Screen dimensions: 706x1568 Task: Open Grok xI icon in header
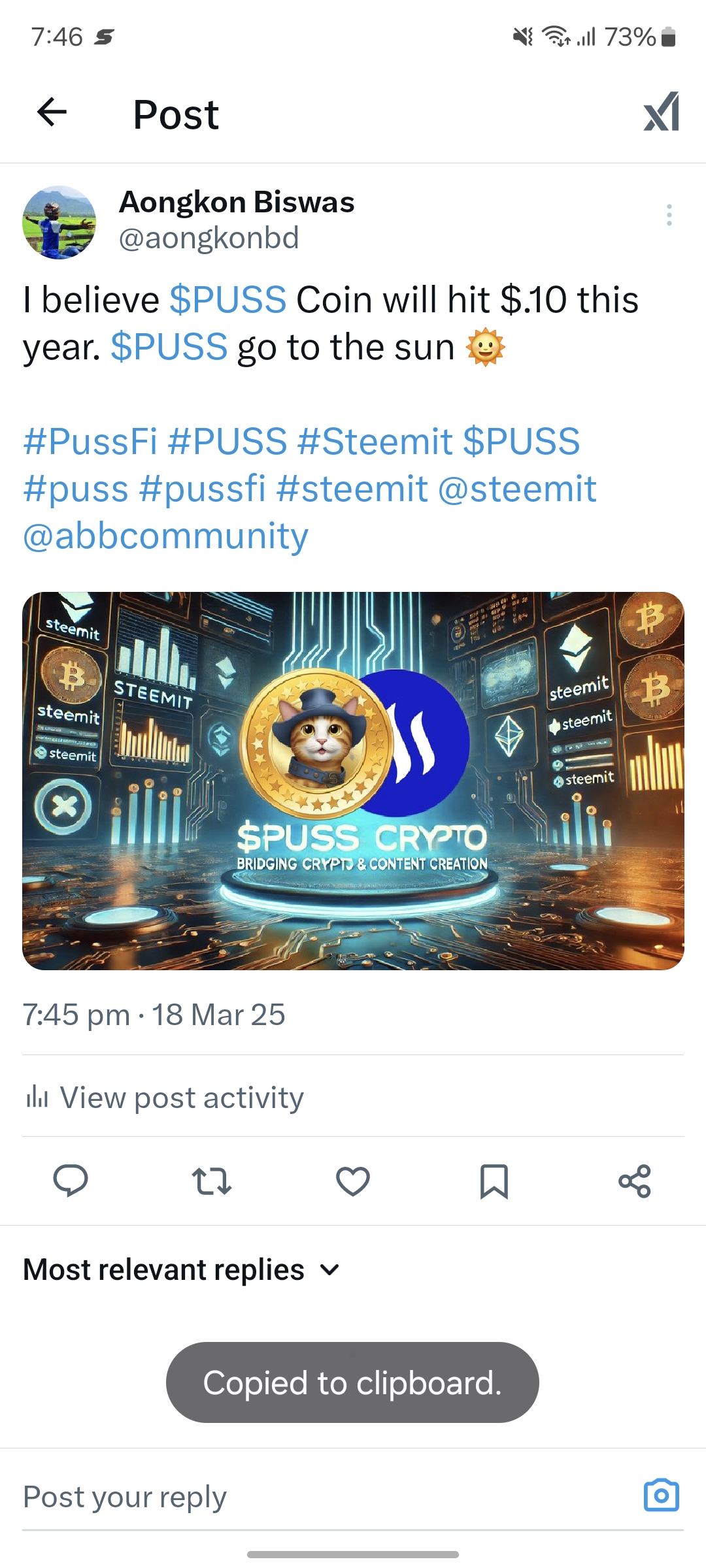662,112
